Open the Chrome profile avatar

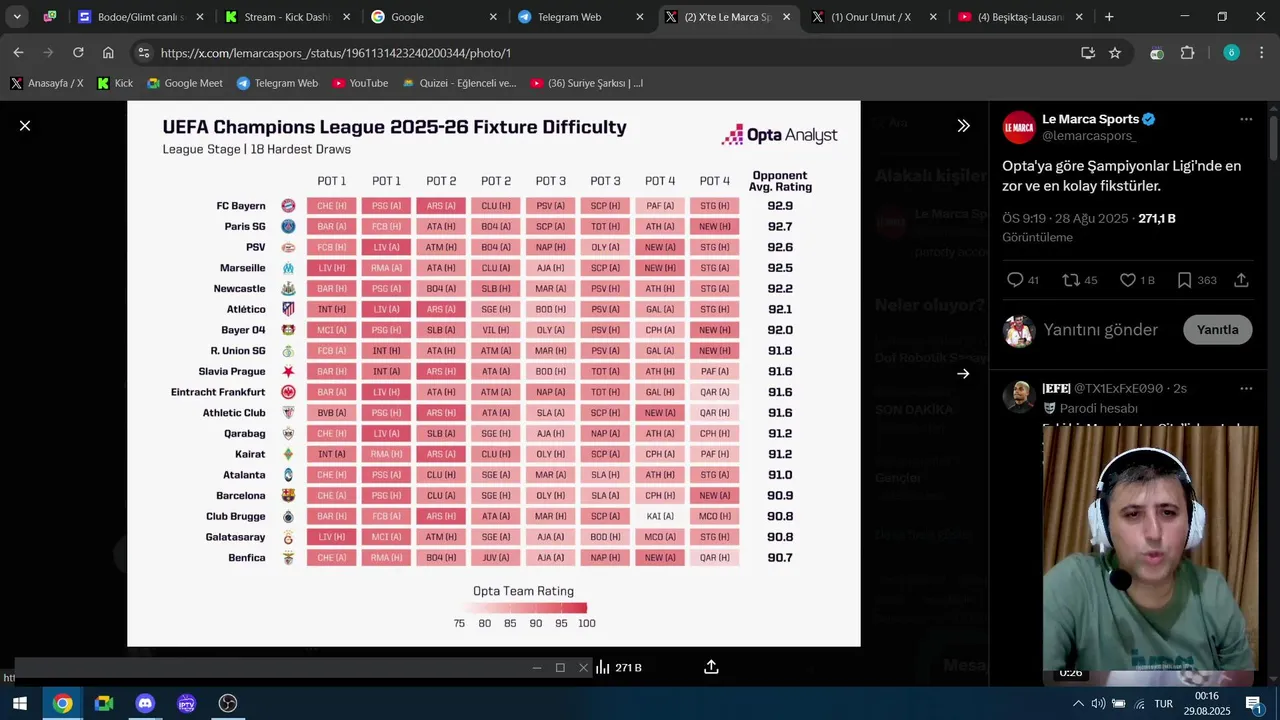1232,53
